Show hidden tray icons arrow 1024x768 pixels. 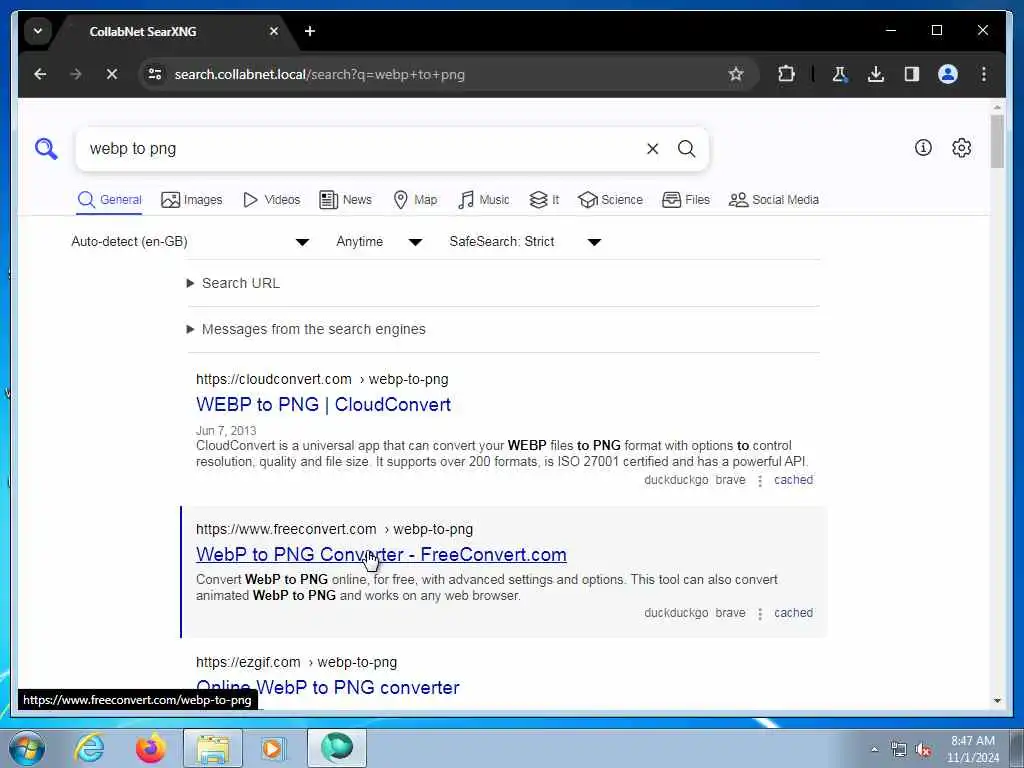pos(874,749)
